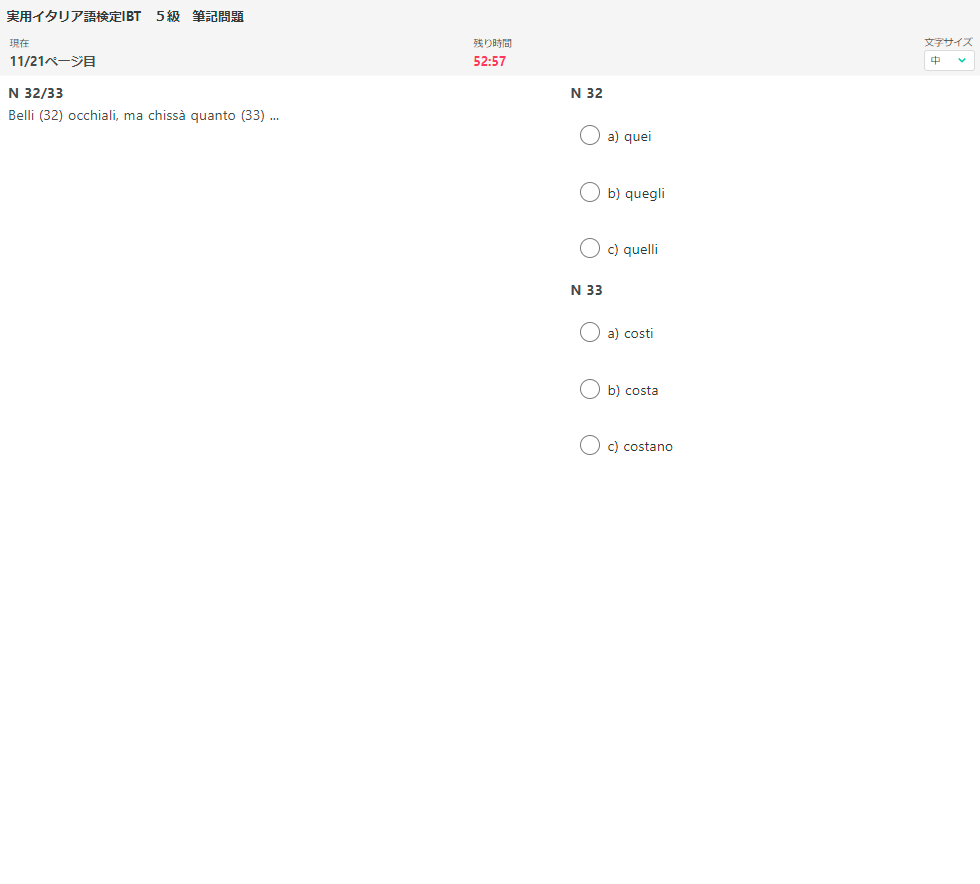
Task: Select answer a) quei for N 32
Action: (x=589, y=135)
